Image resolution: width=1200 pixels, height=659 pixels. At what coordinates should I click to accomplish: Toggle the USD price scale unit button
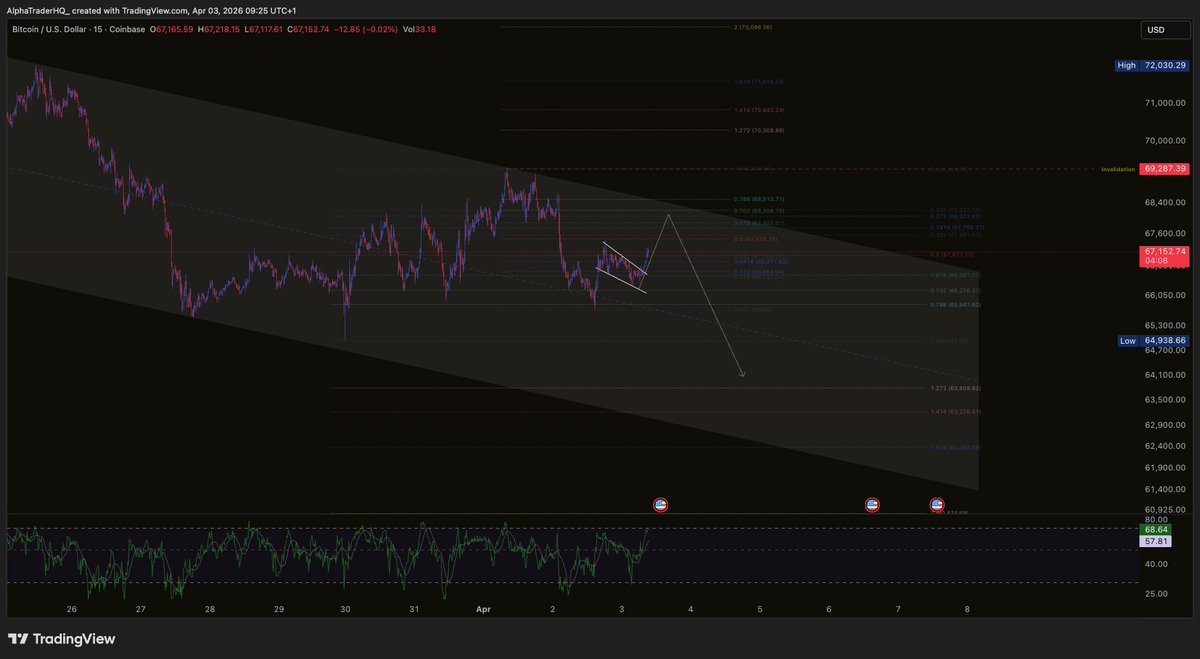point(1165,30)
